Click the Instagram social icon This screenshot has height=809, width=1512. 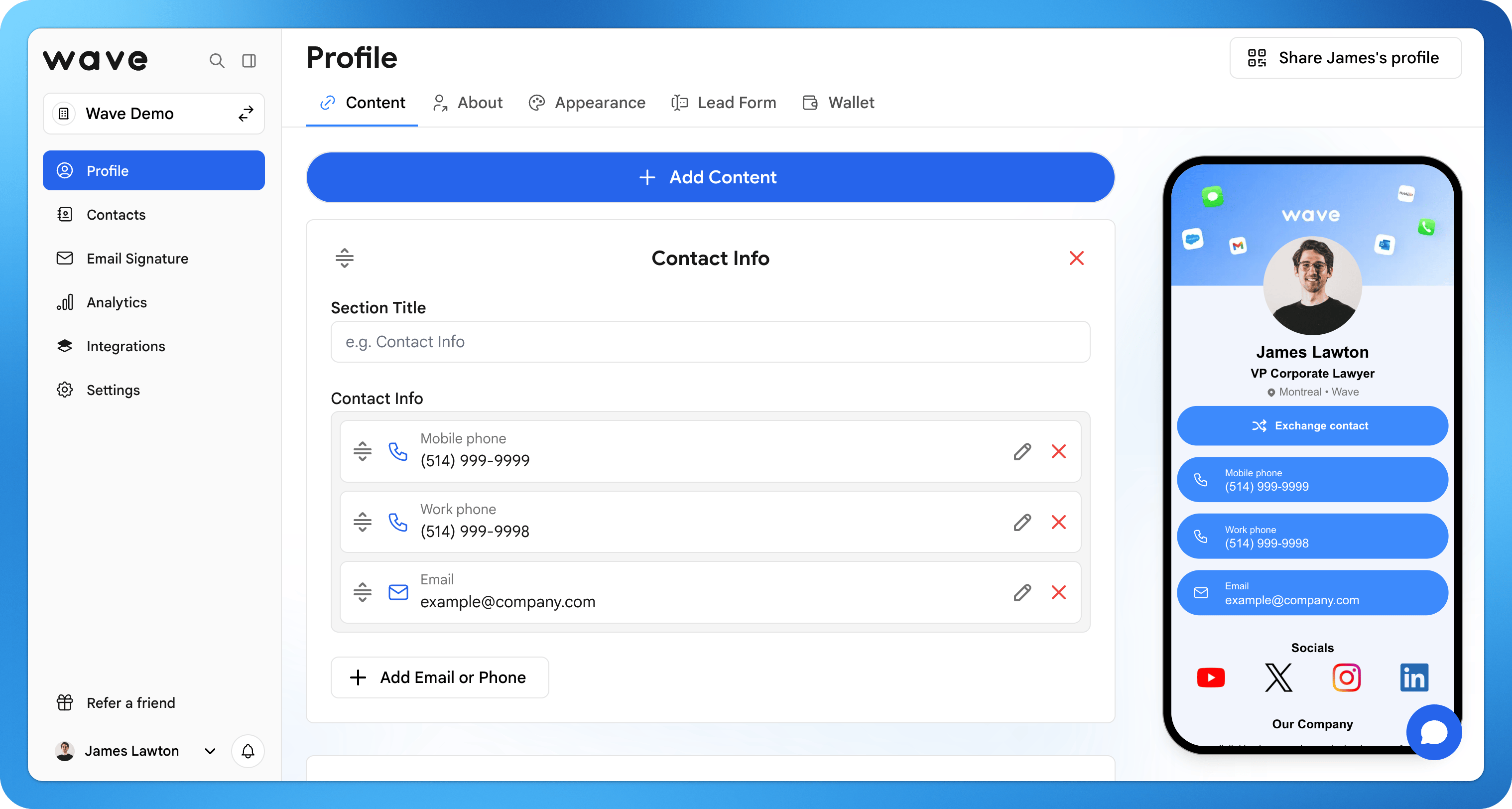click(x=1347, y=677)
